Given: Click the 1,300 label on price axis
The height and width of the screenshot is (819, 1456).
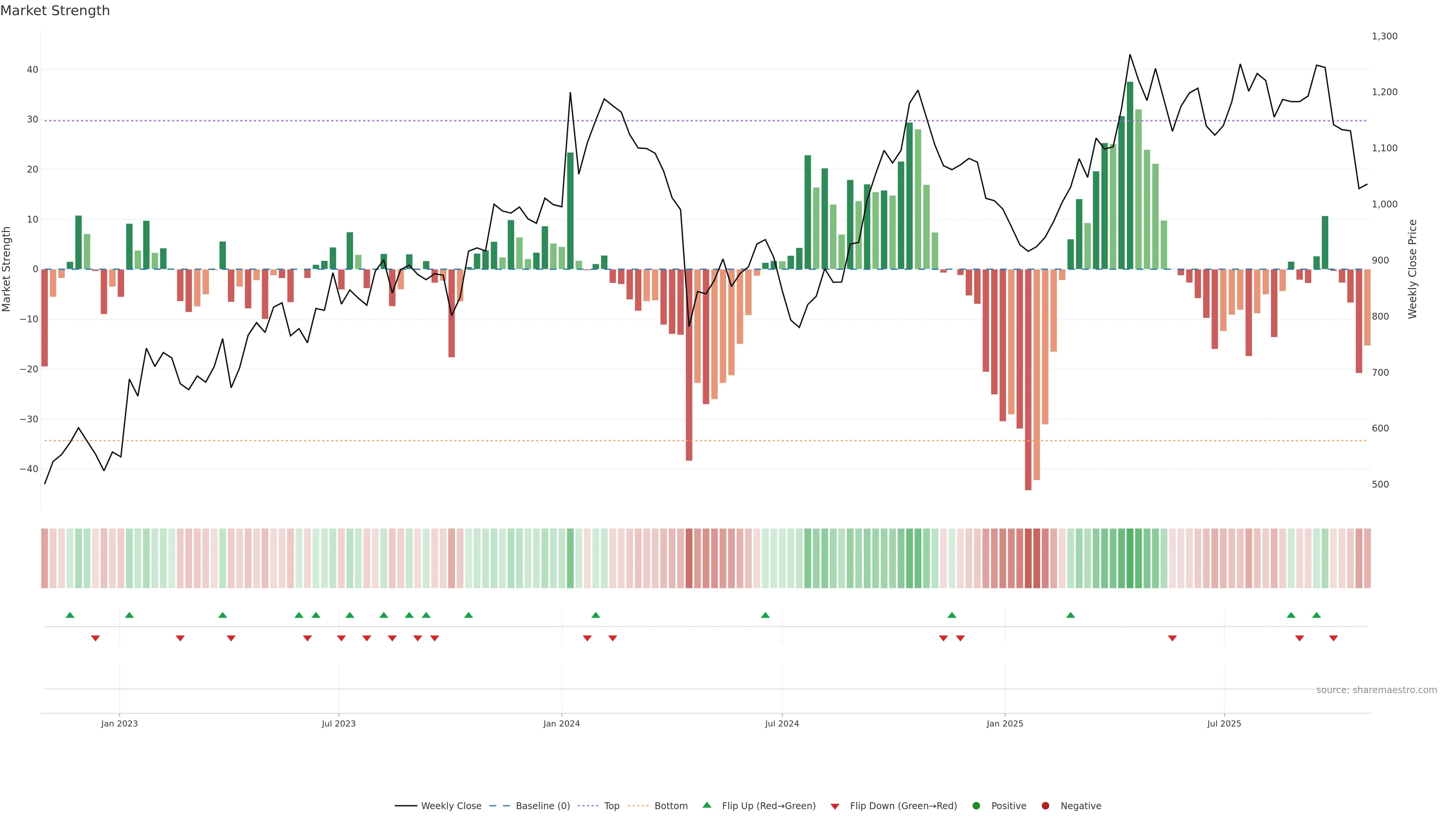Looking at the screenshot, I should tap(1384, 36).
